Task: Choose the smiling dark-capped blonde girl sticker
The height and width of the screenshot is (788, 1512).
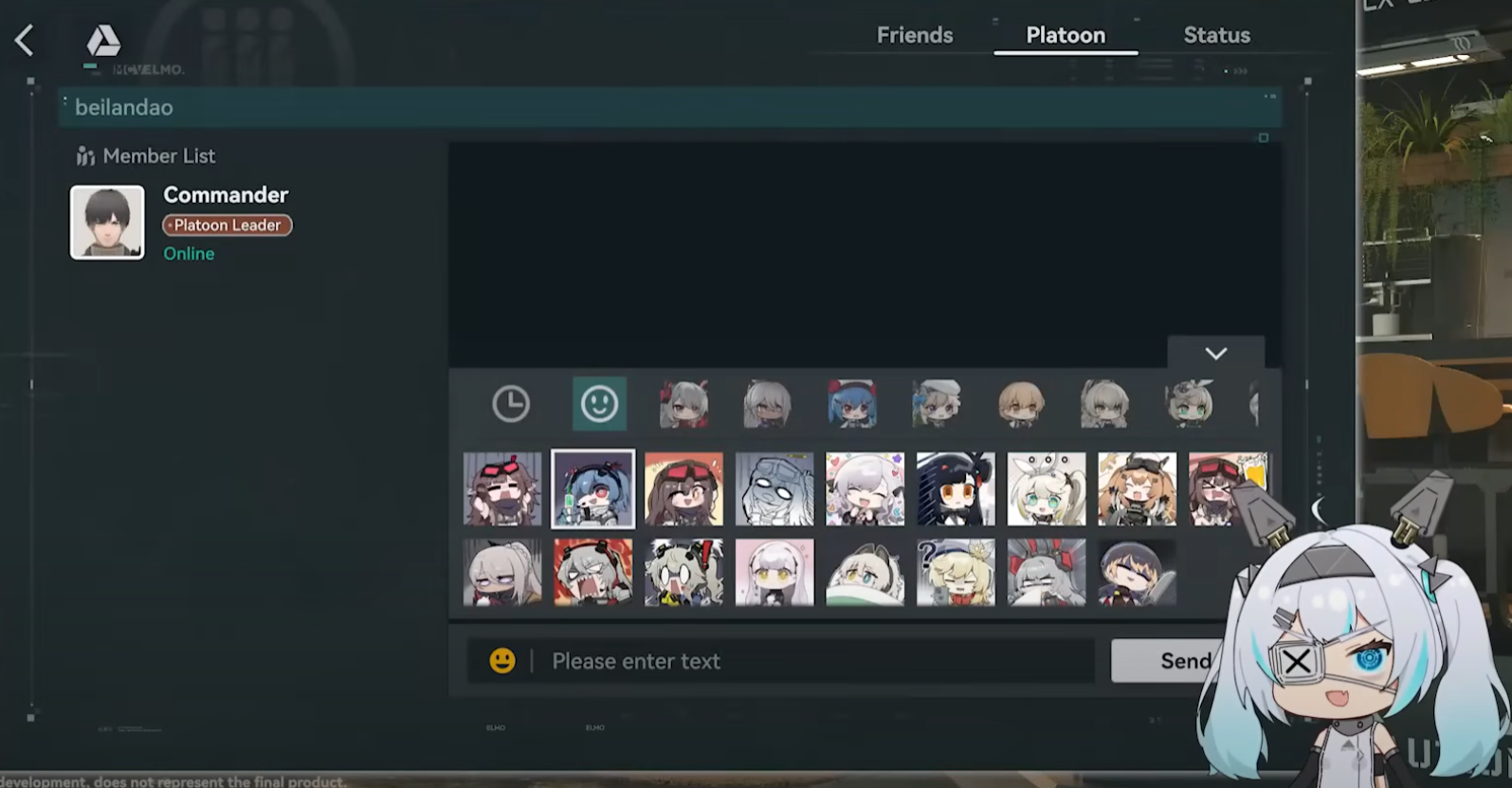Action: pyautogui.click(x=1138, y=573)
